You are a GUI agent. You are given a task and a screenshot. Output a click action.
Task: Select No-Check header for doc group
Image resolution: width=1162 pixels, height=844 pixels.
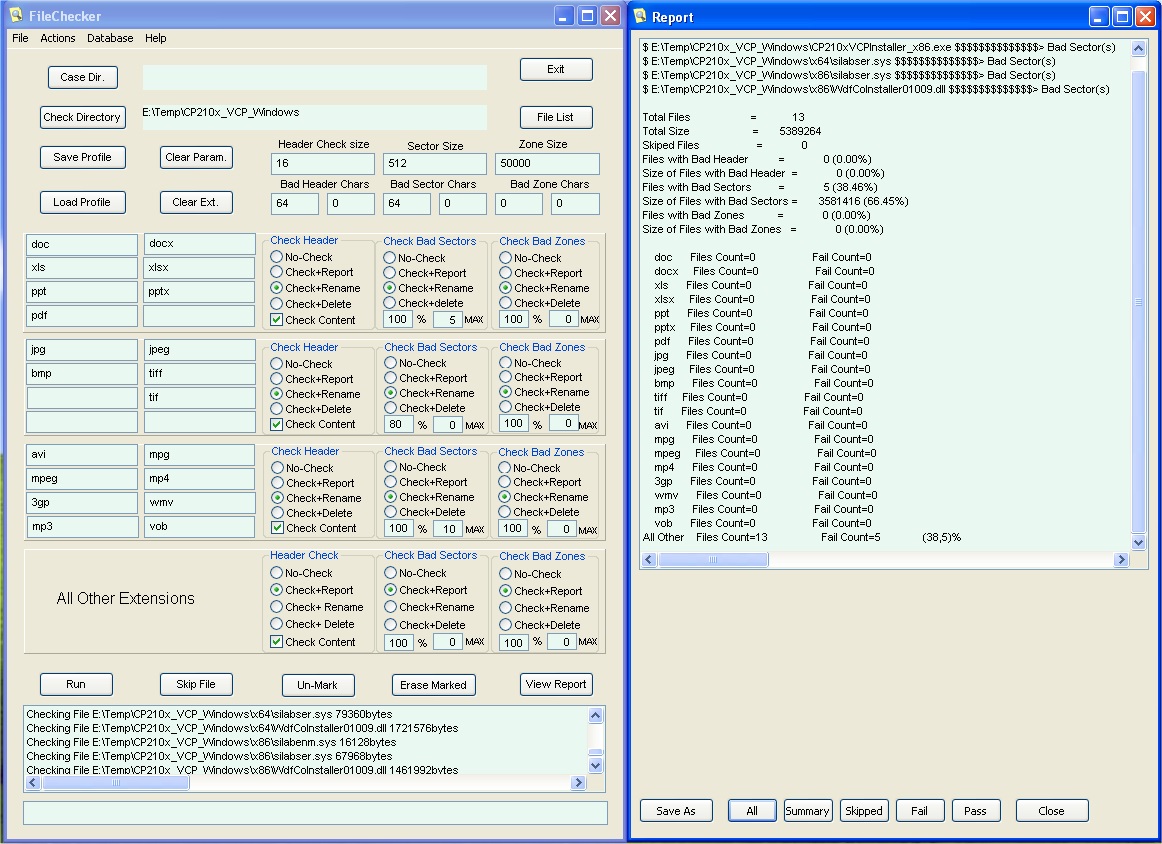[x=277, y=257]
